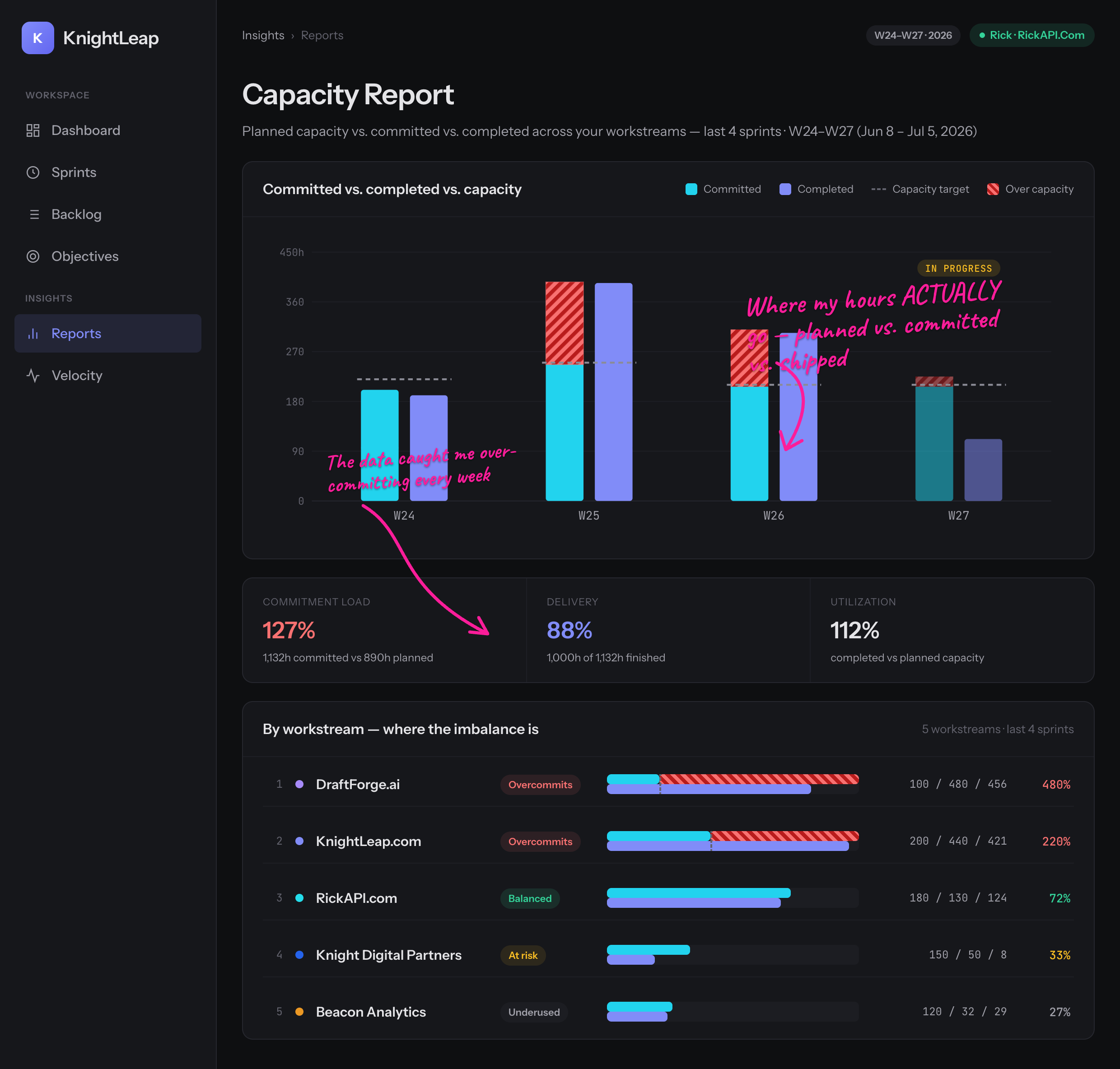Click DraftForge.ai capacity progress bar

tap(733, 784)
